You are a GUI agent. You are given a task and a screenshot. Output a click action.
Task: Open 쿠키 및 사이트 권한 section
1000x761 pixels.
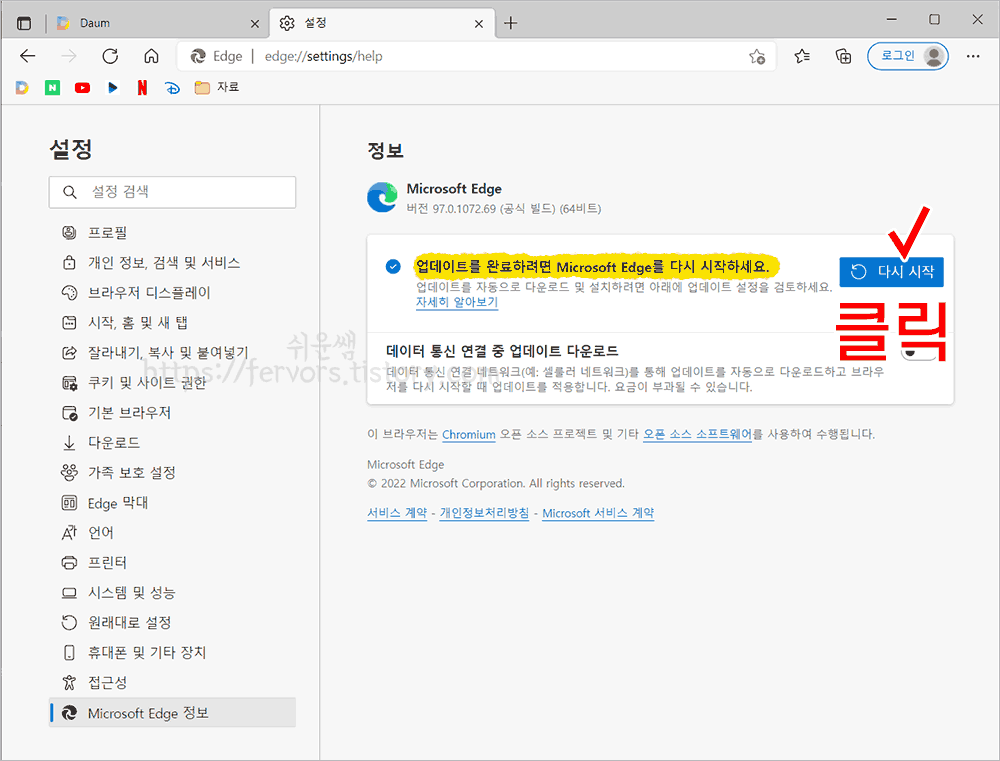coord(172,383)
